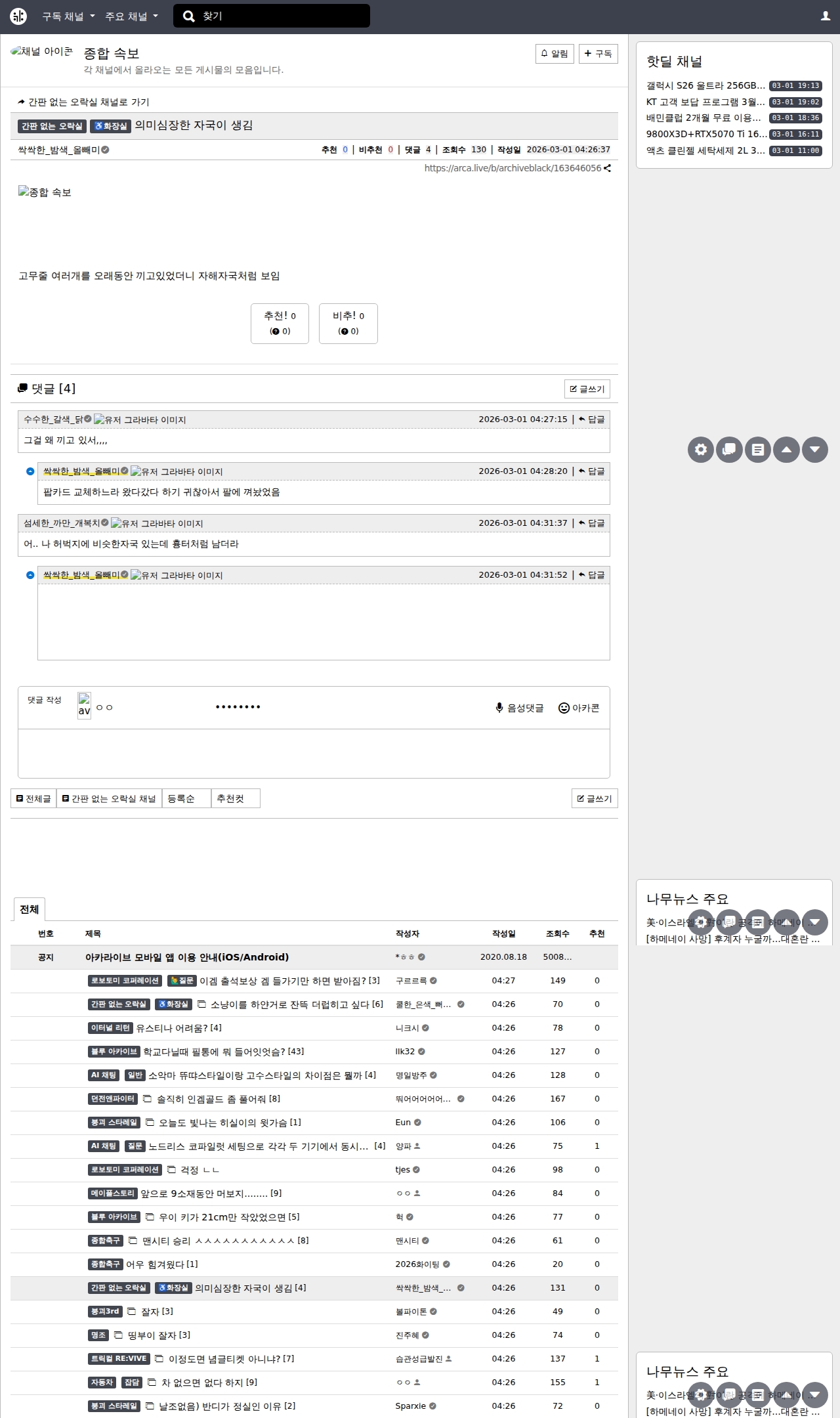The height and width of the screenshot is (1418, 840).
Task: Click the avatar image of 수수한_갈색_닭
Action: tap(140, 419)
